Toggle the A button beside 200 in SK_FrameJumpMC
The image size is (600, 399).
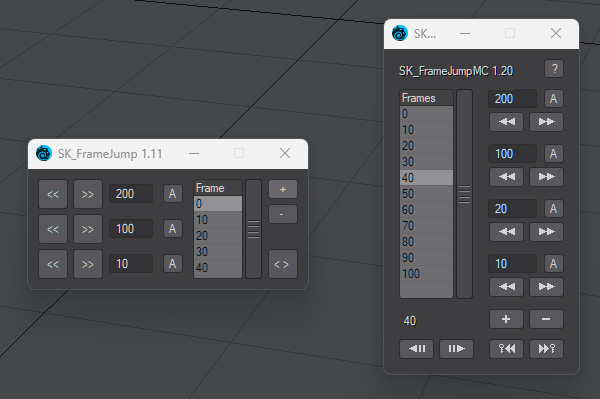[x=554, y=99]
